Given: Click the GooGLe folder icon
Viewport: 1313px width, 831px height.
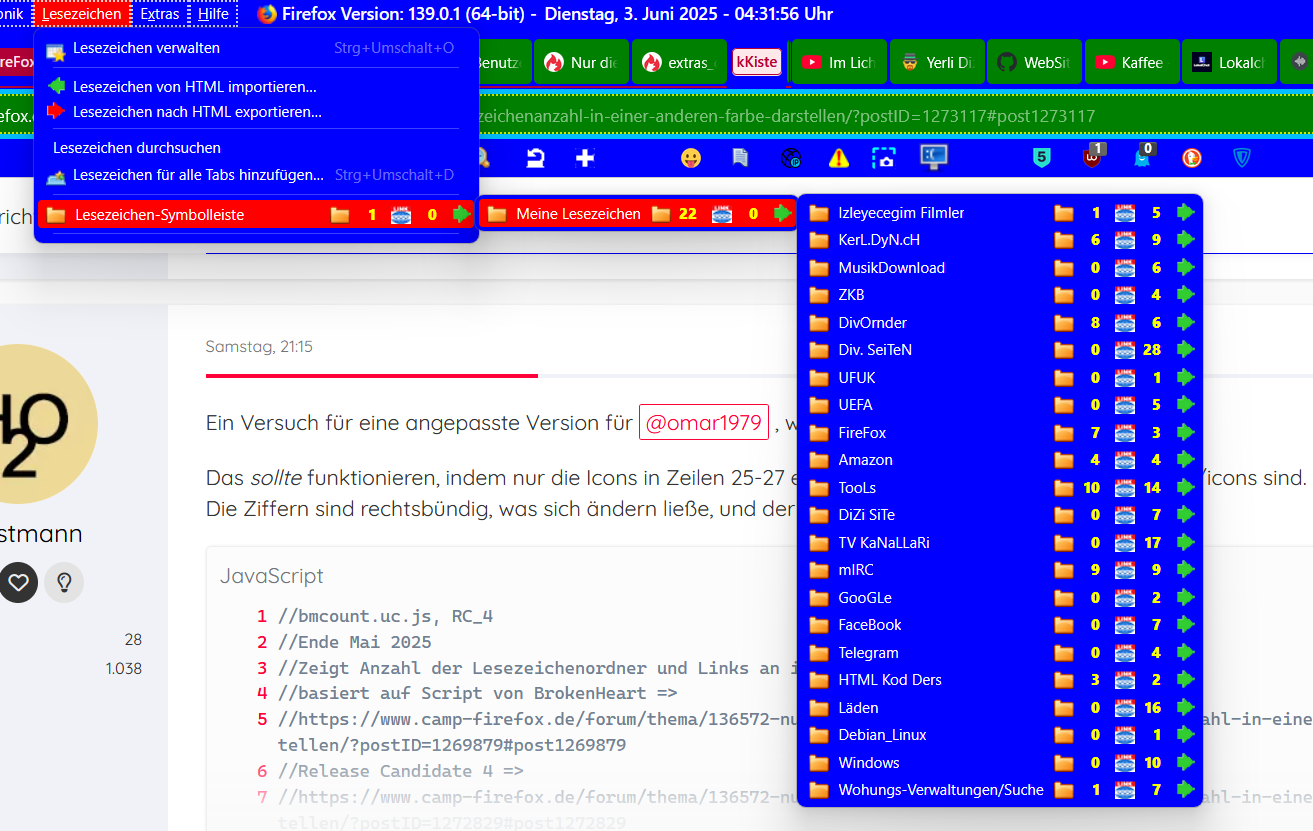Looking at the screenshot, I should coord(820,598).
